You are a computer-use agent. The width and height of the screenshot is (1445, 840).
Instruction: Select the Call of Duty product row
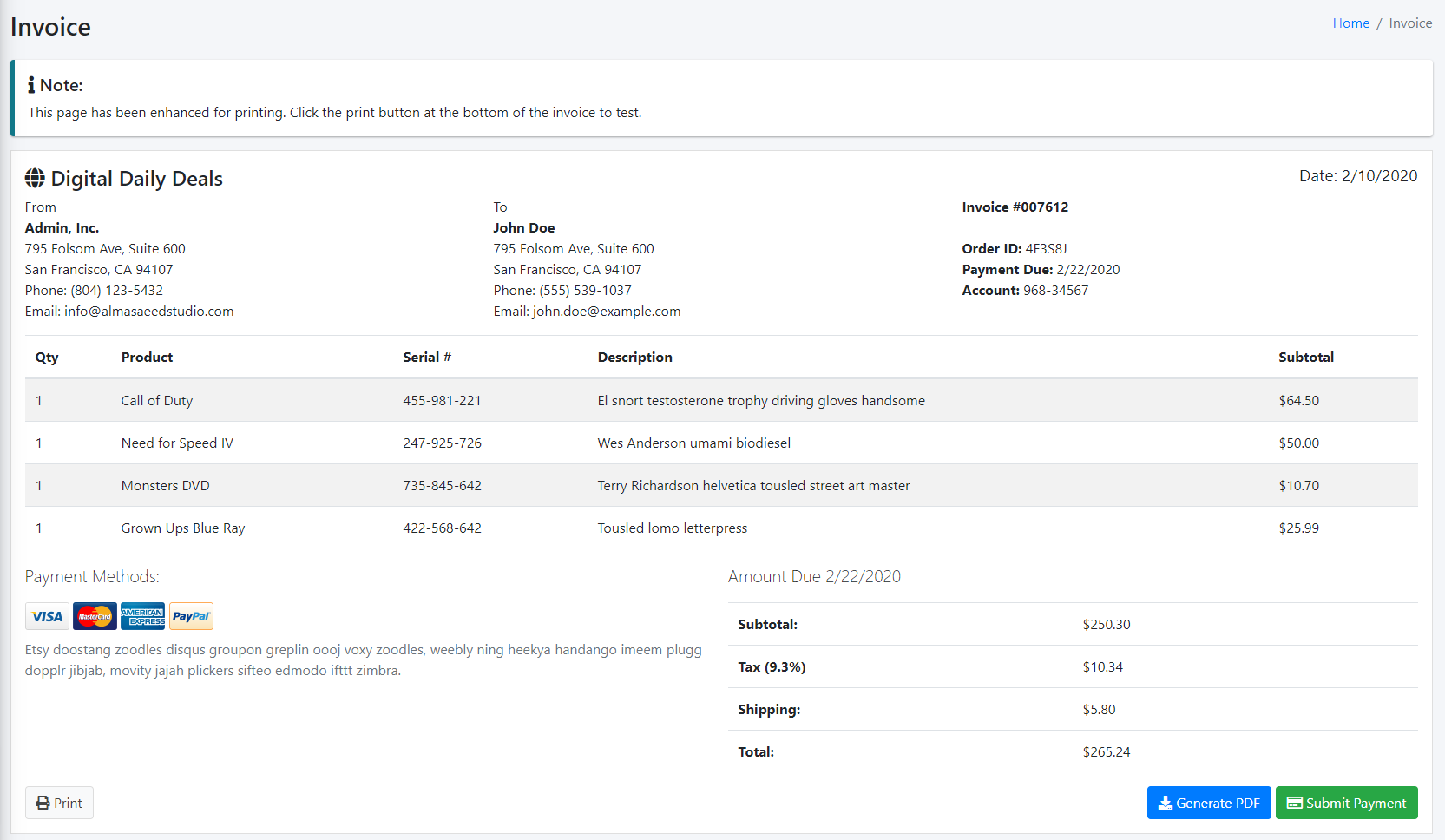click(x=157, y=401)
